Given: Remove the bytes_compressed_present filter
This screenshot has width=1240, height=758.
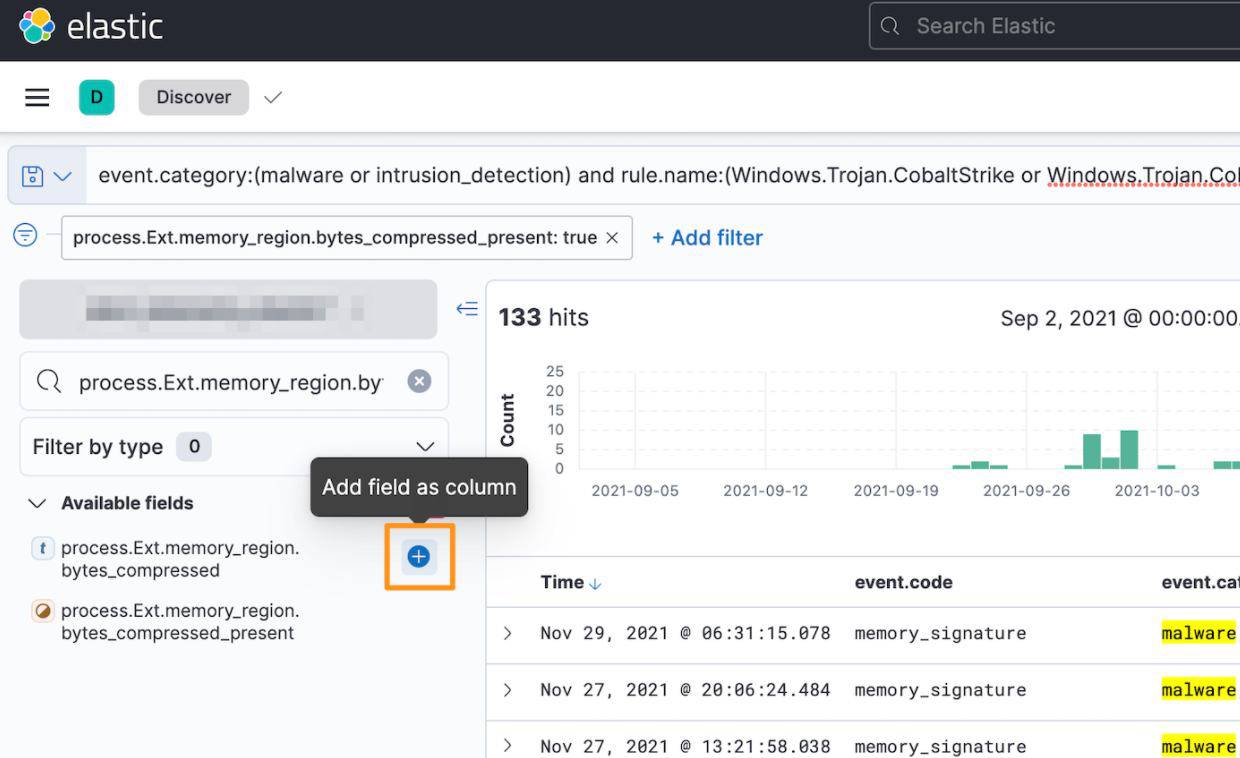Looking at the screenshot, I should [x=612, y=238].
